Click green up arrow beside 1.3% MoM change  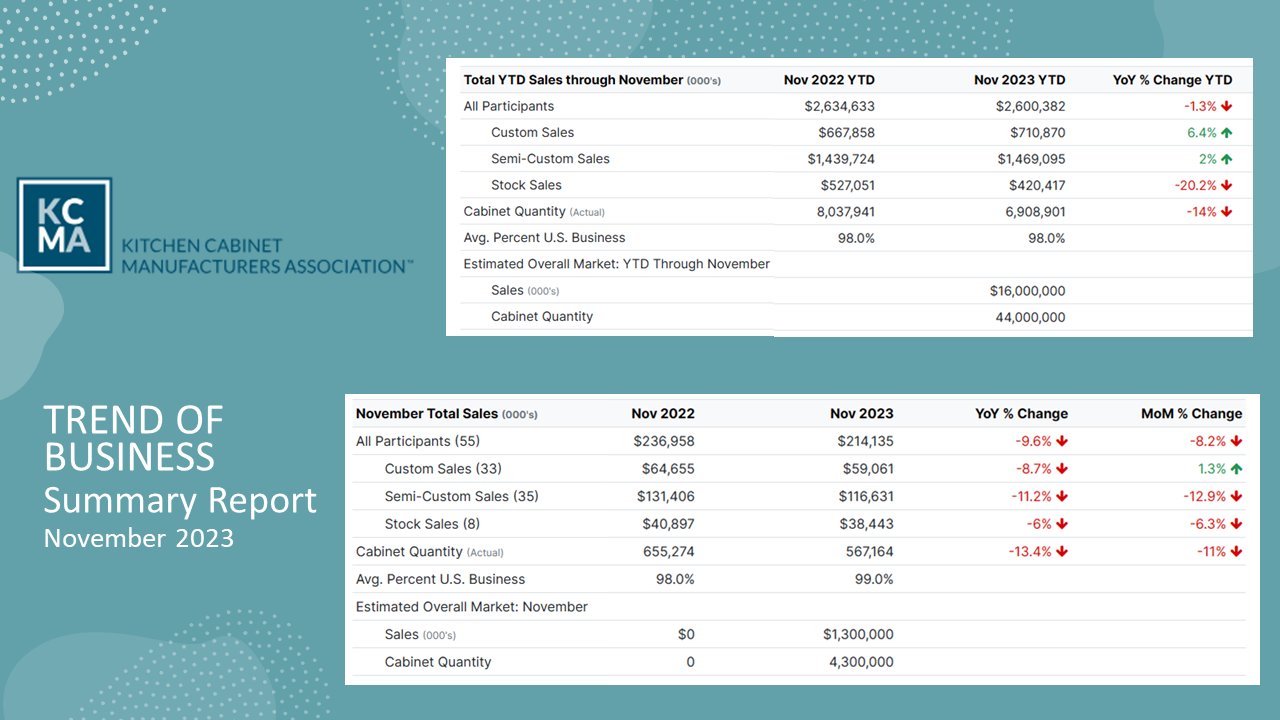pyautogui.click(x=1236, y=469)
